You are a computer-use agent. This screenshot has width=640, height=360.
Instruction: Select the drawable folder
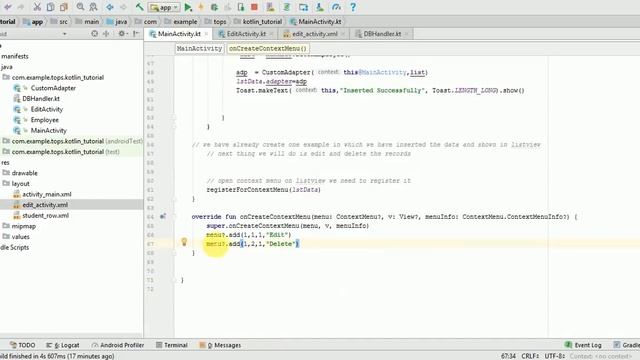[x=20, y=173]
